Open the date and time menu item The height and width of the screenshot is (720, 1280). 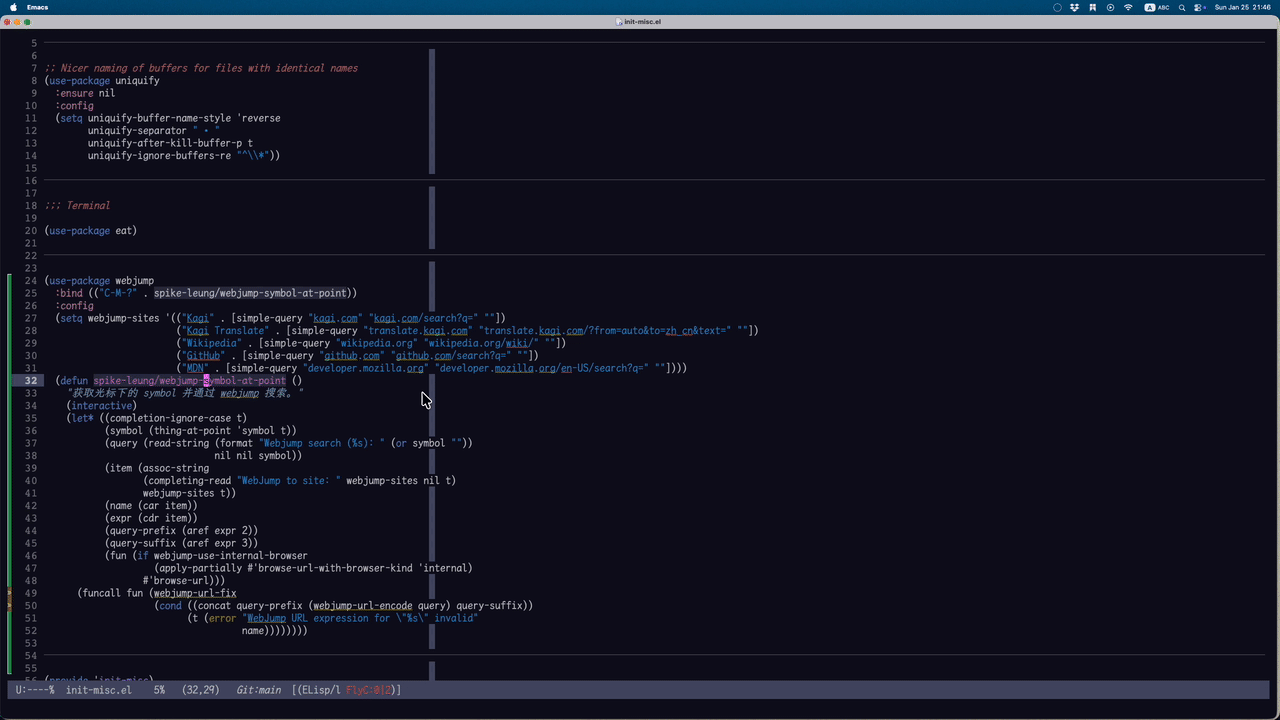[1241, 7]
